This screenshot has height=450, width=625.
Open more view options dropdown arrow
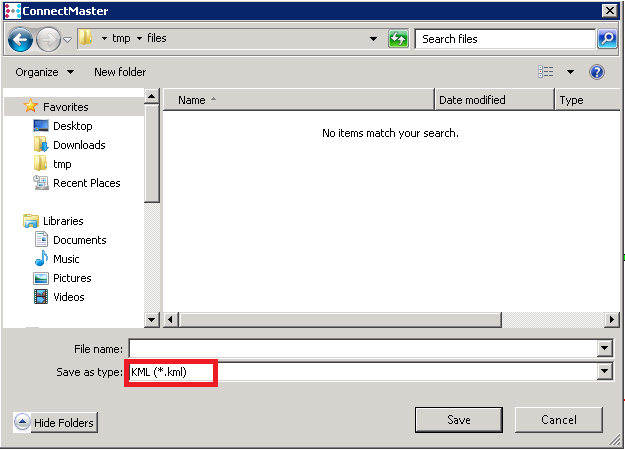coord(570,72)
